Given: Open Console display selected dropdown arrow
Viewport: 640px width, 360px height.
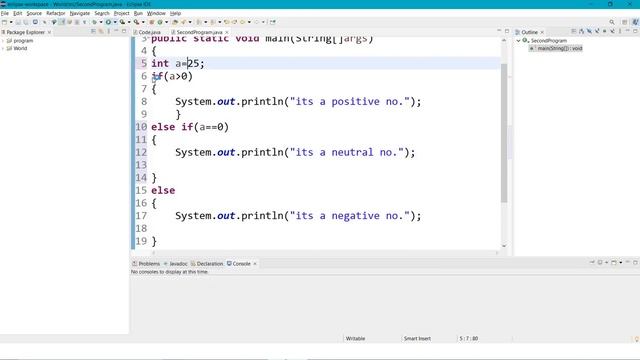Looking at the screenshot, I should 607,262.
